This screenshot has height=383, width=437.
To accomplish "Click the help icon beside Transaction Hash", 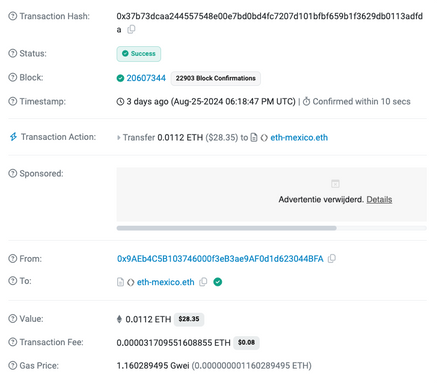I will click(x=12, y=16).
